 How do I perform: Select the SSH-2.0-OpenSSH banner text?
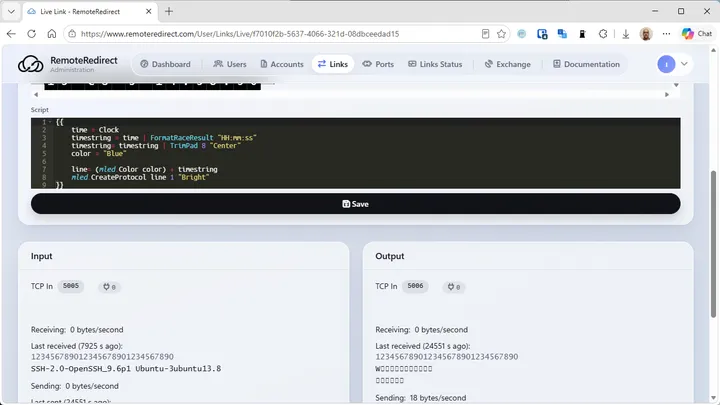point(126,368)
